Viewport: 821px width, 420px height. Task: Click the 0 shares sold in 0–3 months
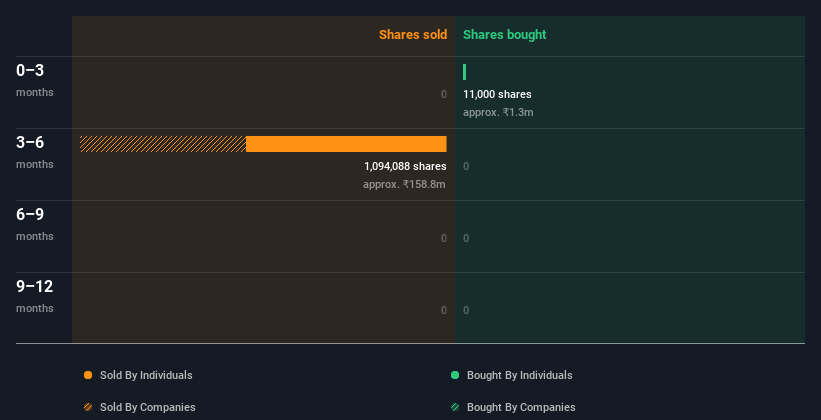tap(444, 94)
